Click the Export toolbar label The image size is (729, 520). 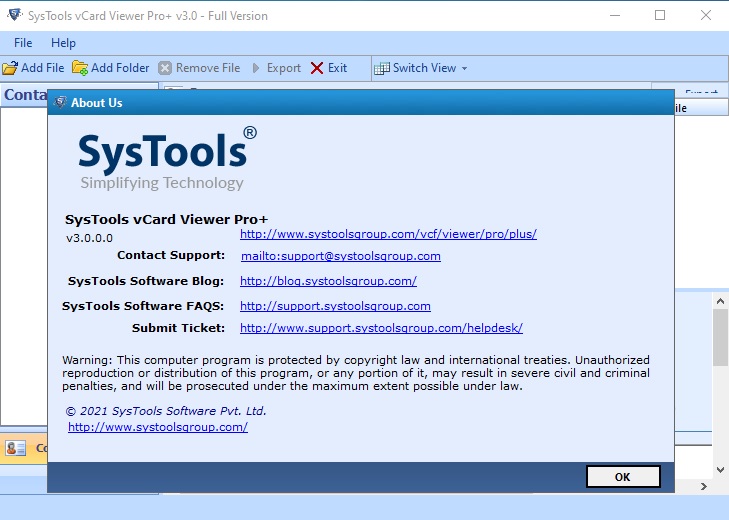pyautogui.click(x=284, y=68)
